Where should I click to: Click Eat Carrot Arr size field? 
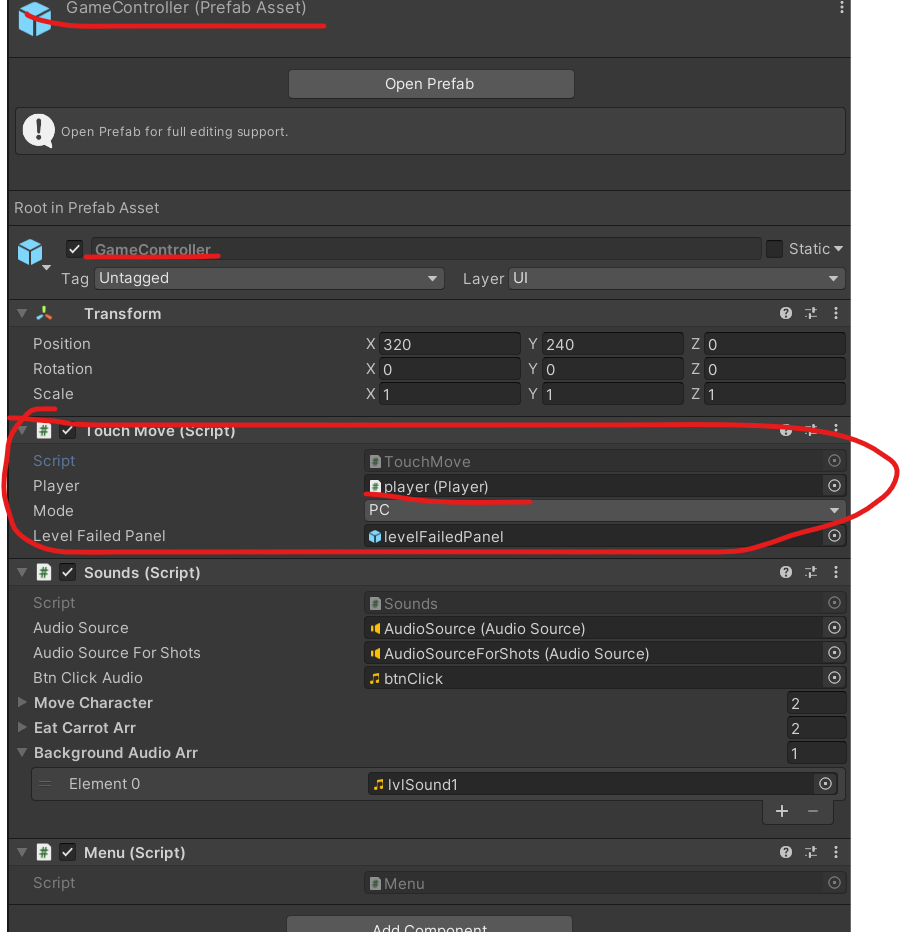pos(816,728)
